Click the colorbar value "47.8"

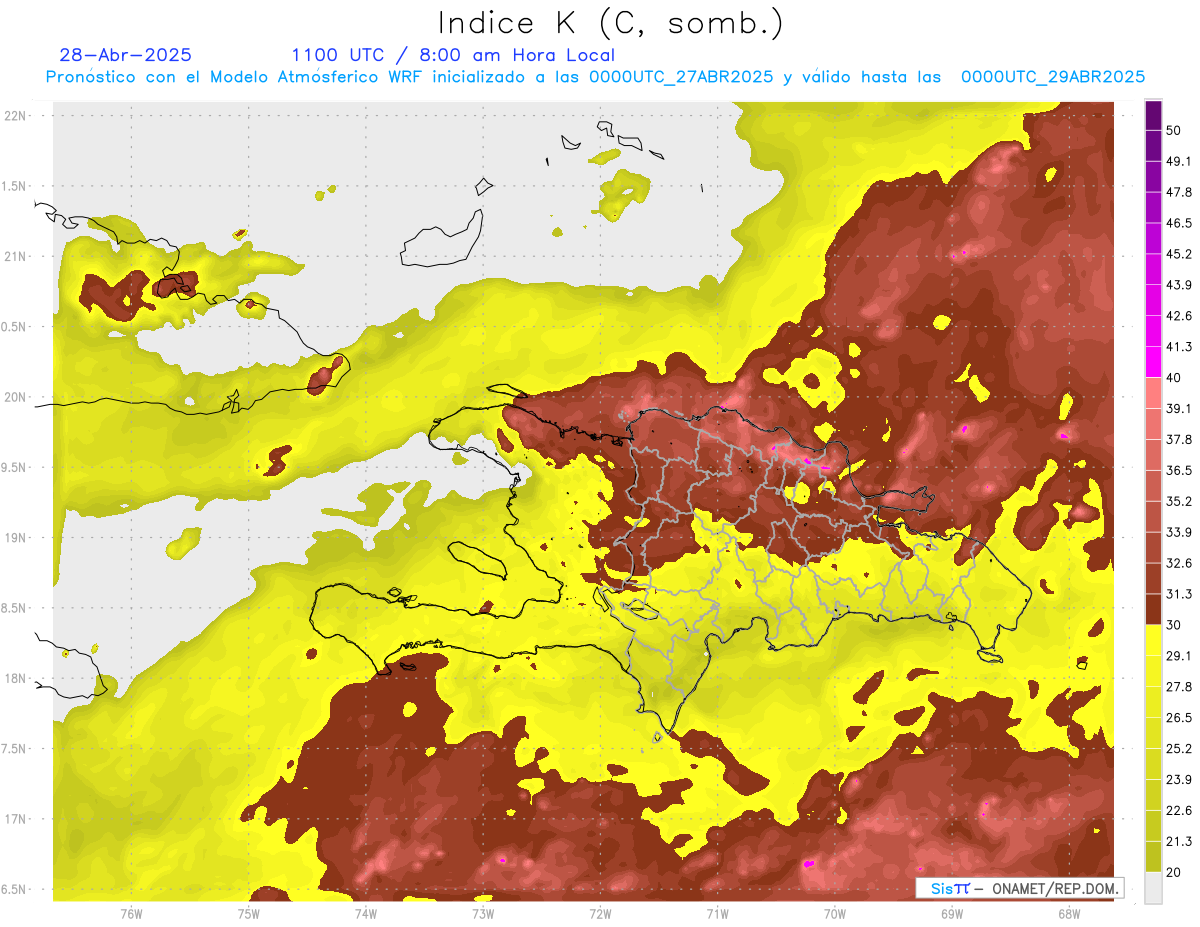tap(1179, 193)
